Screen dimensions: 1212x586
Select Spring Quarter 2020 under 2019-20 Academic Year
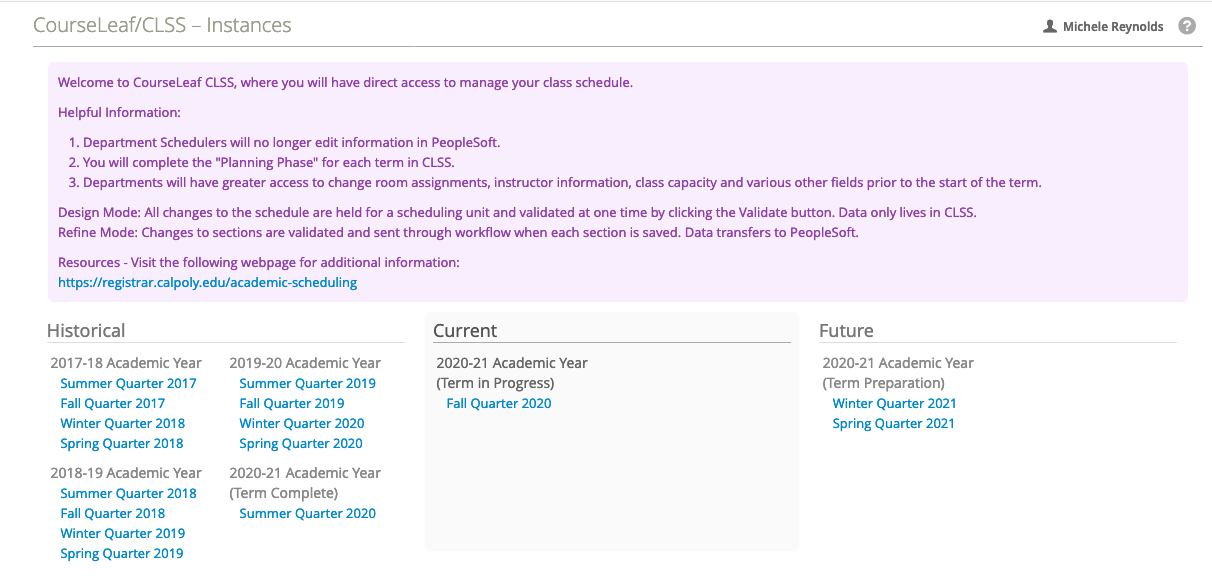(300, 443)
